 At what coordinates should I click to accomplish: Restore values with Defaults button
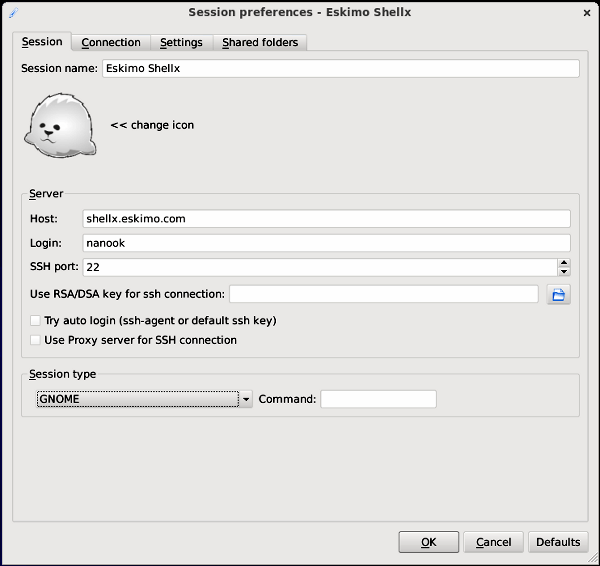[558, 542]
